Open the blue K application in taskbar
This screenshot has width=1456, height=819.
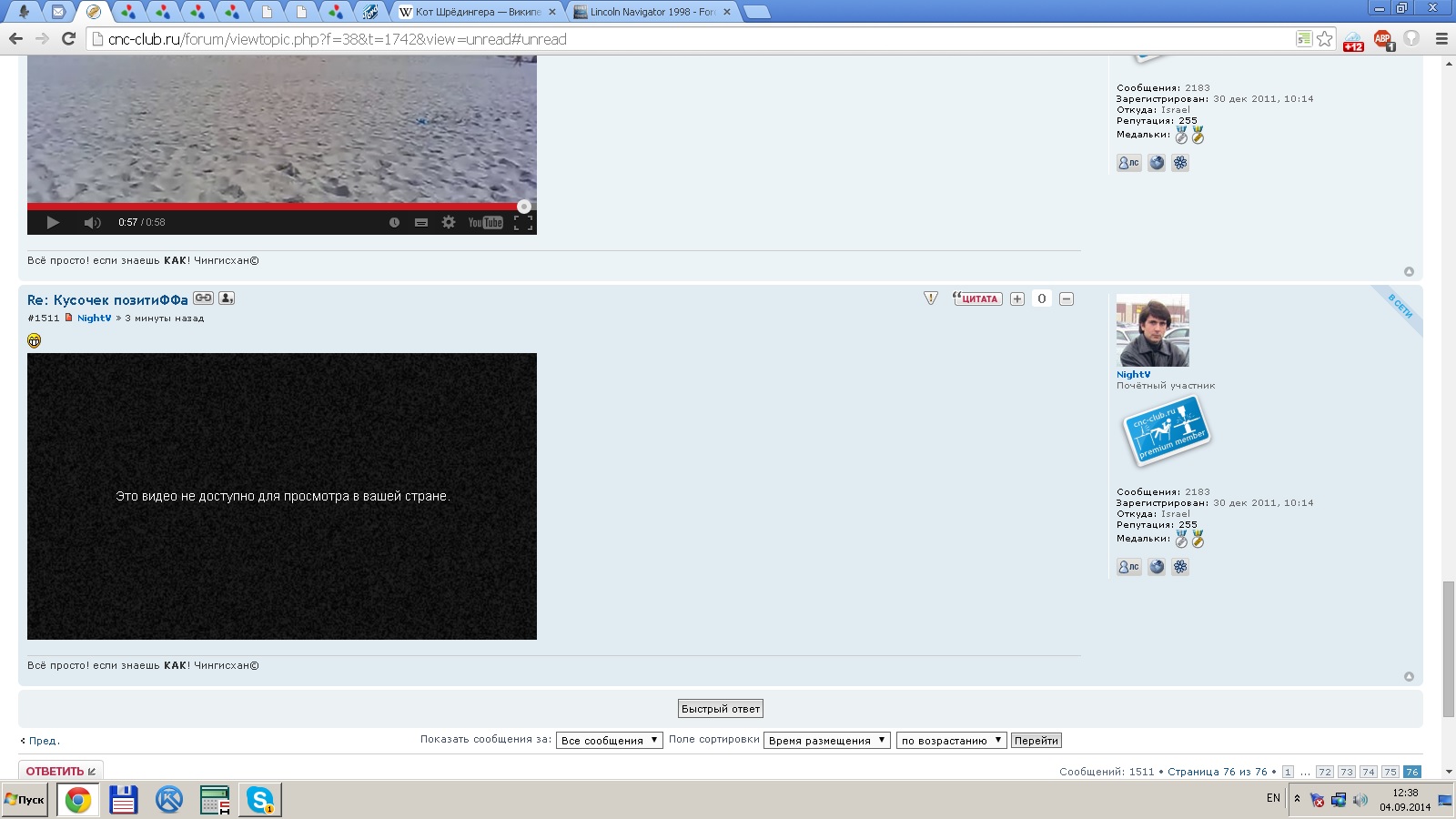point(169,800)
